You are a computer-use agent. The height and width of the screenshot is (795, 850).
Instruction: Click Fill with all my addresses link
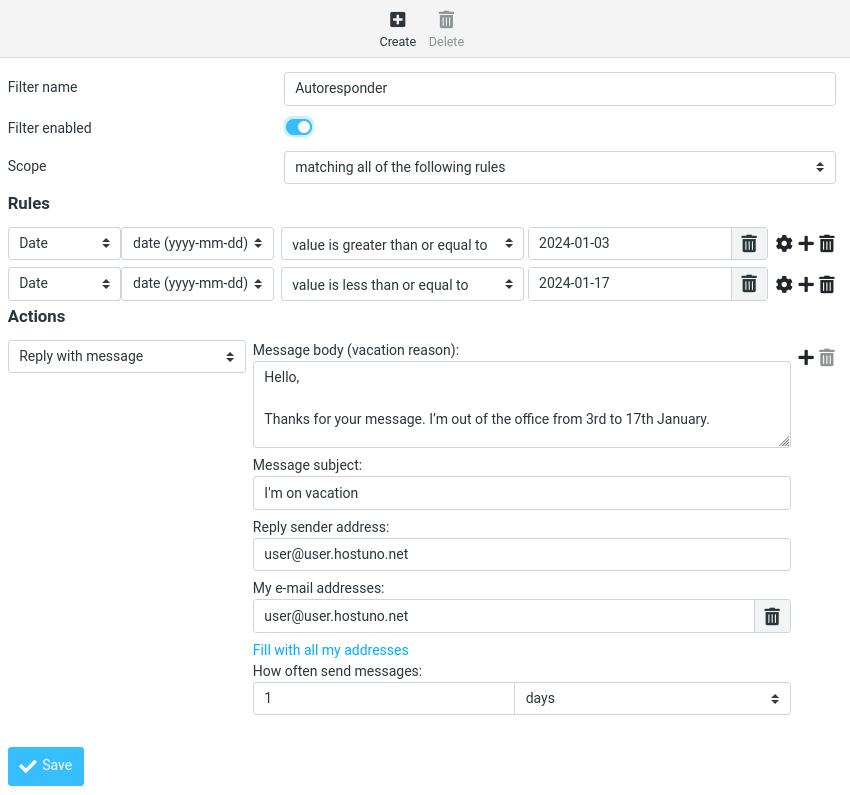coord(331,650)
